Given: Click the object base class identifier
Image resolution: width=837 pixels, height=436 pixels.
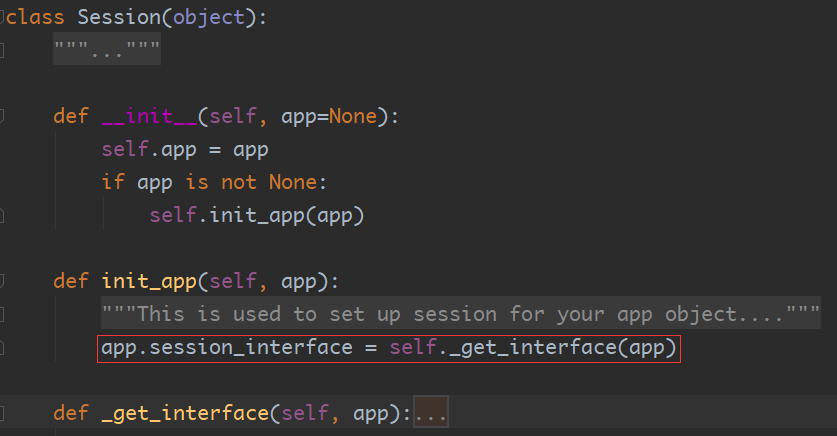Looking at the screenshot, I should (x=209, y=18).
